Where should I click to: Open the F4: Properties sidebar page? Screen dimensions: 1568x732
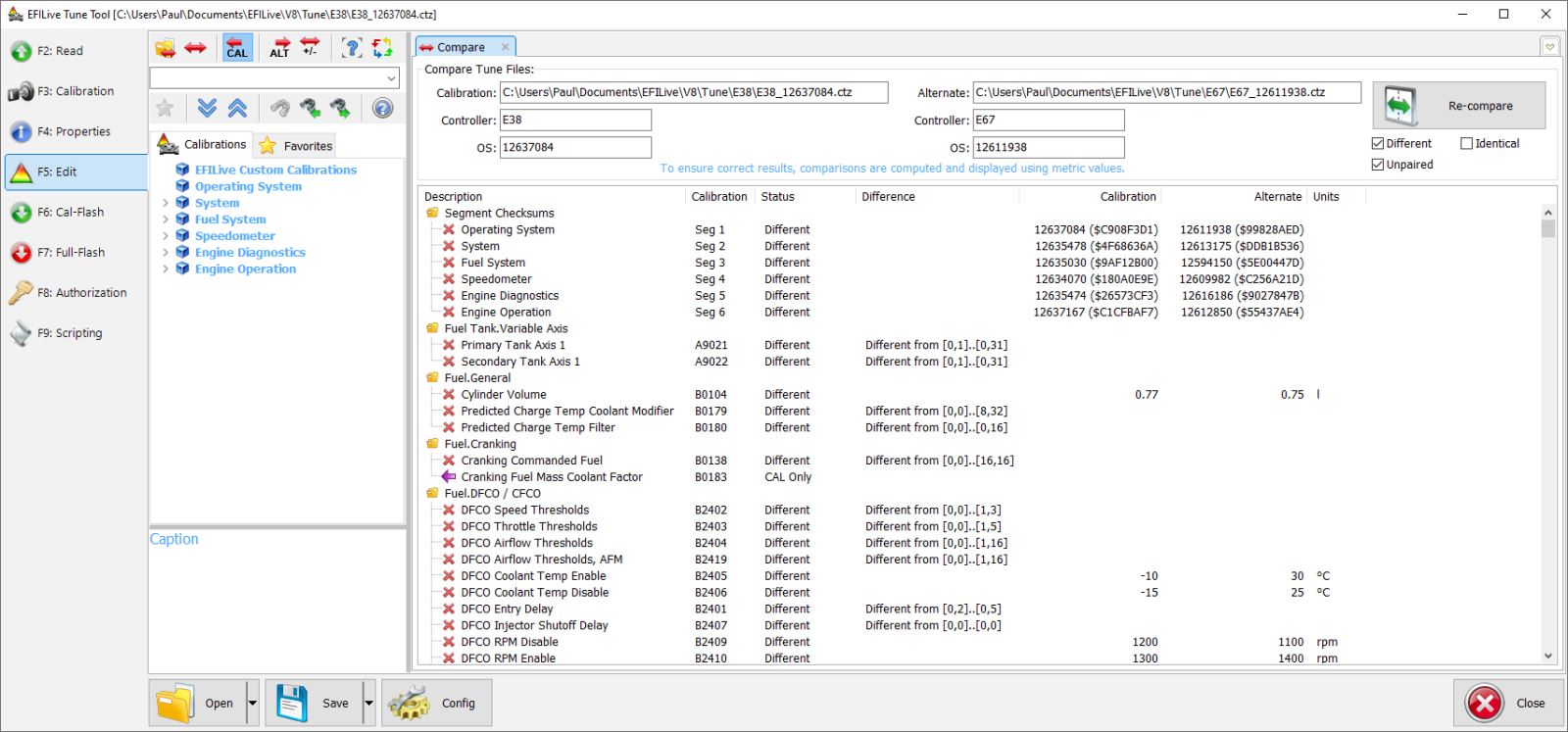(74, 131)
